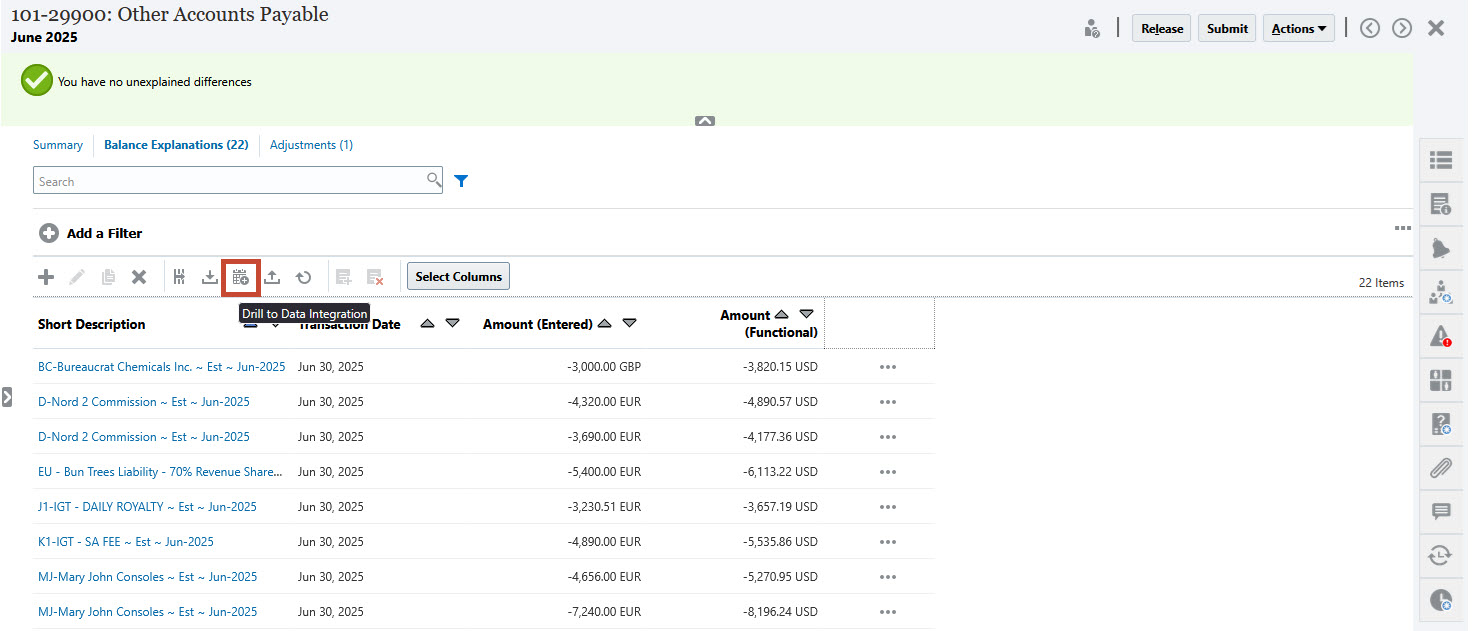Open the grid attributes panel in the sidebar
The height and width of the screenshot is (631, 1472).
click(1440, 380)
